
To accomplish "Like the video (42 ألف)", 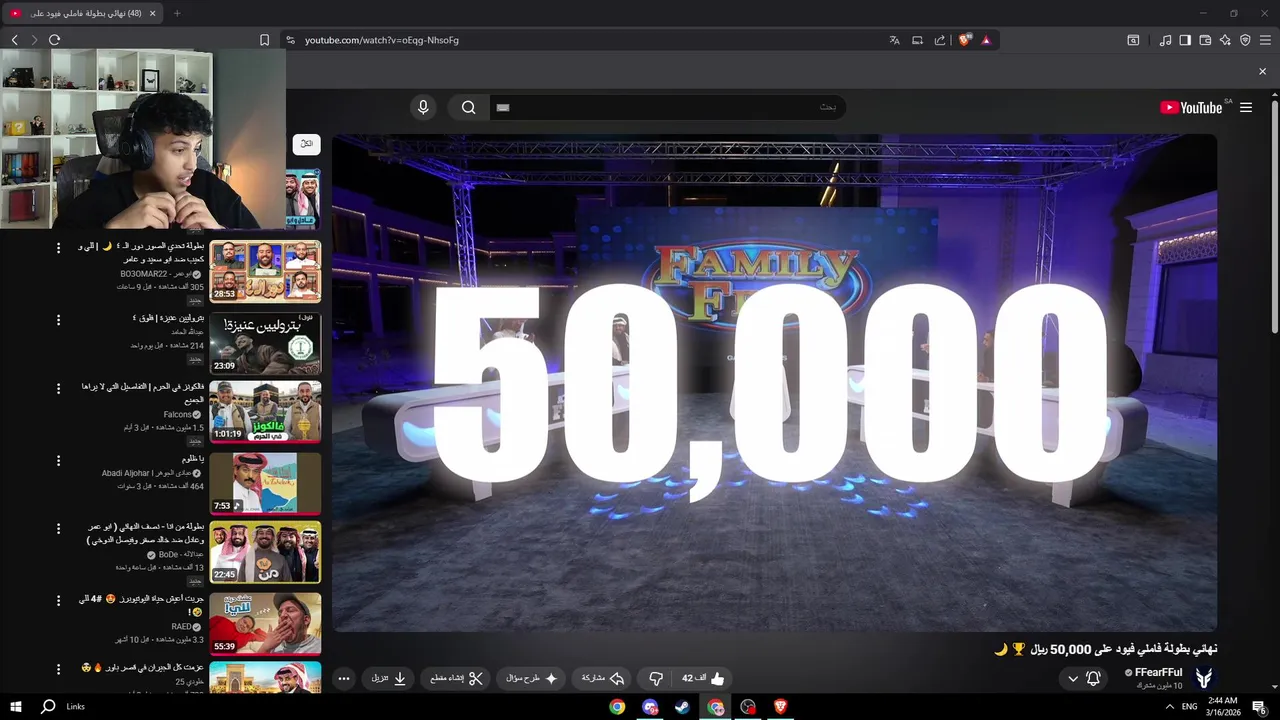I will tap(703, 678).
